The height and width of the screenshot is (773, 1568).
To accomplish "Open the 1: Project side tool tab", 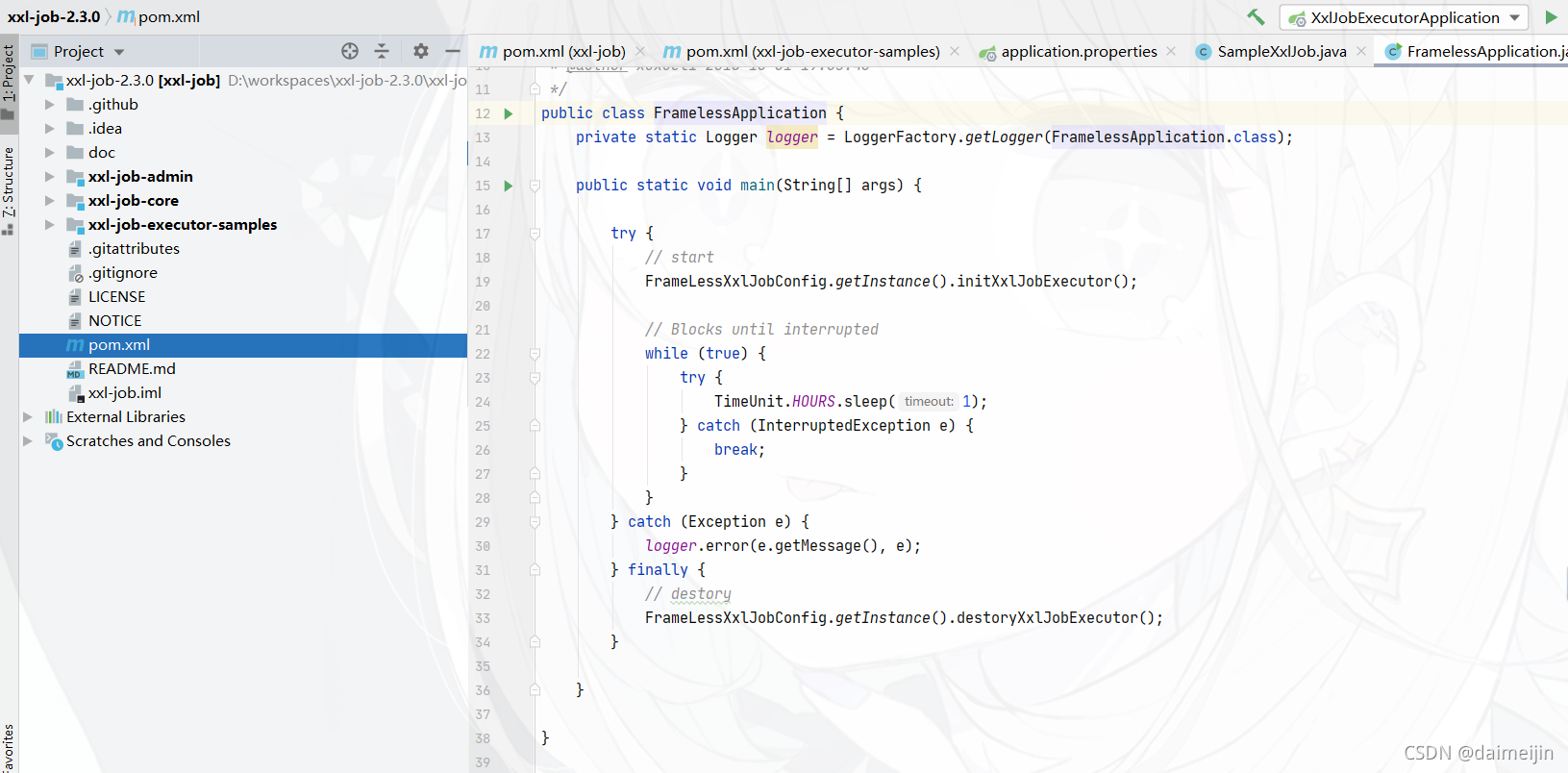I will [9, 81].
